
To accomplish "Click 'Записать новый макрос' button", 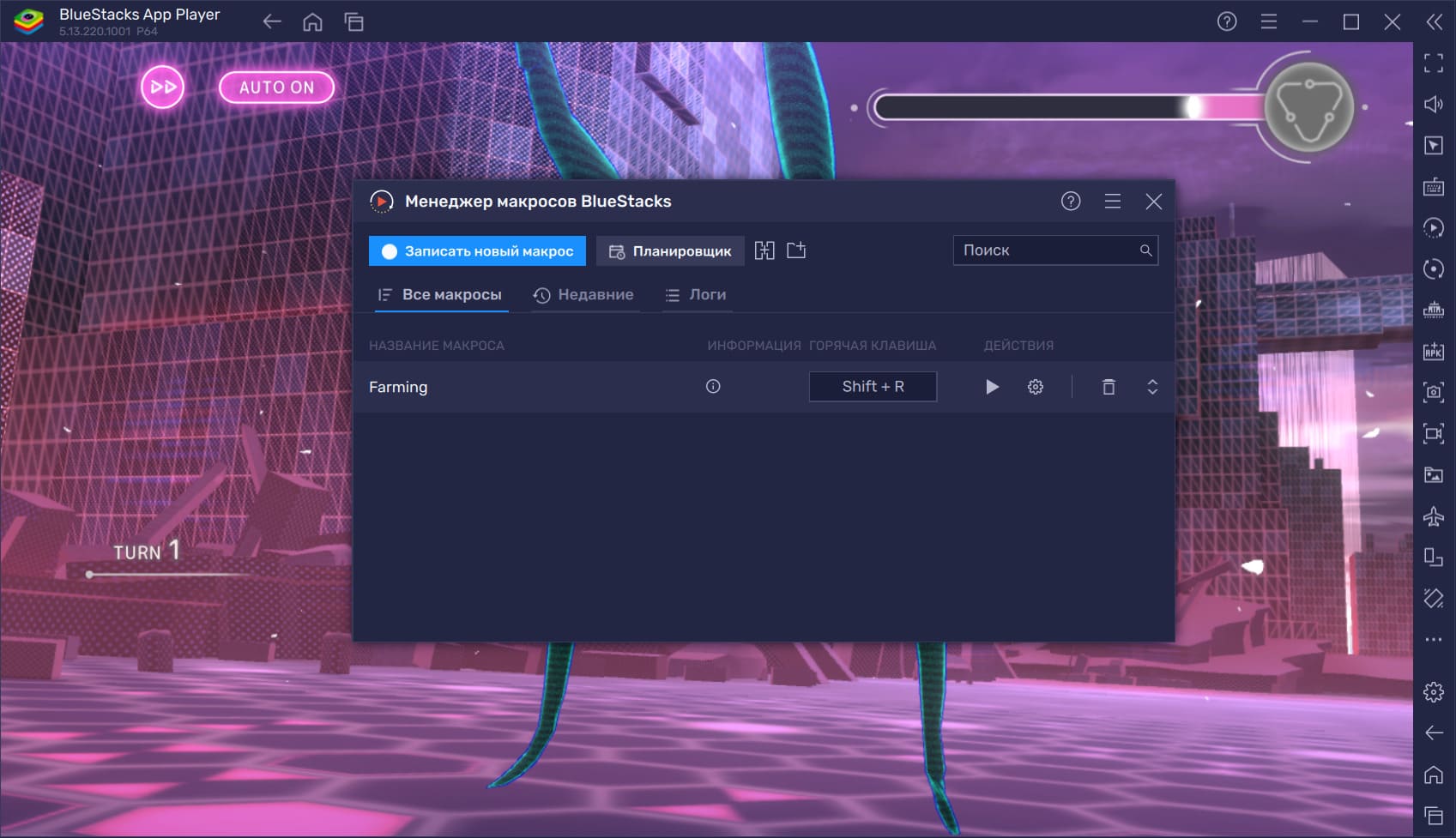I will (x=477, y=251).
